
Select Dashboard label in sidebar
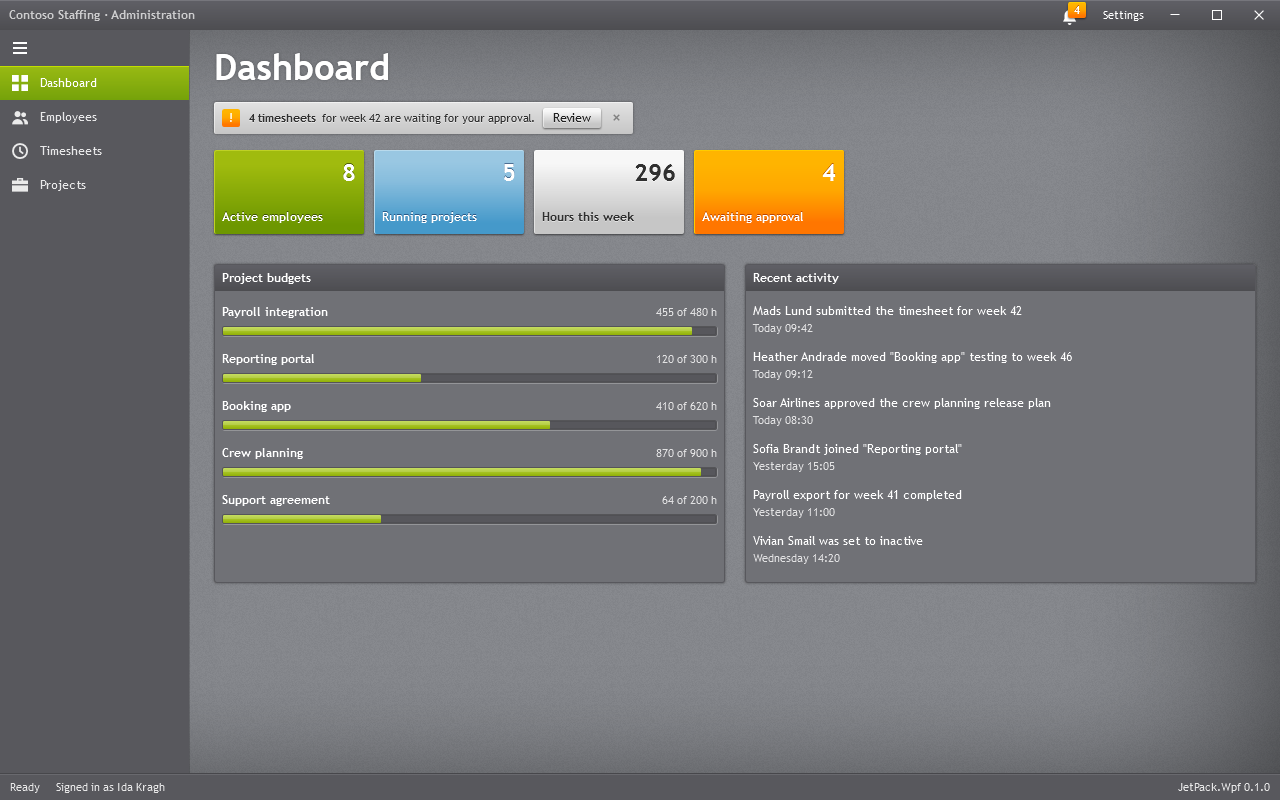click(x=68, y=83)
